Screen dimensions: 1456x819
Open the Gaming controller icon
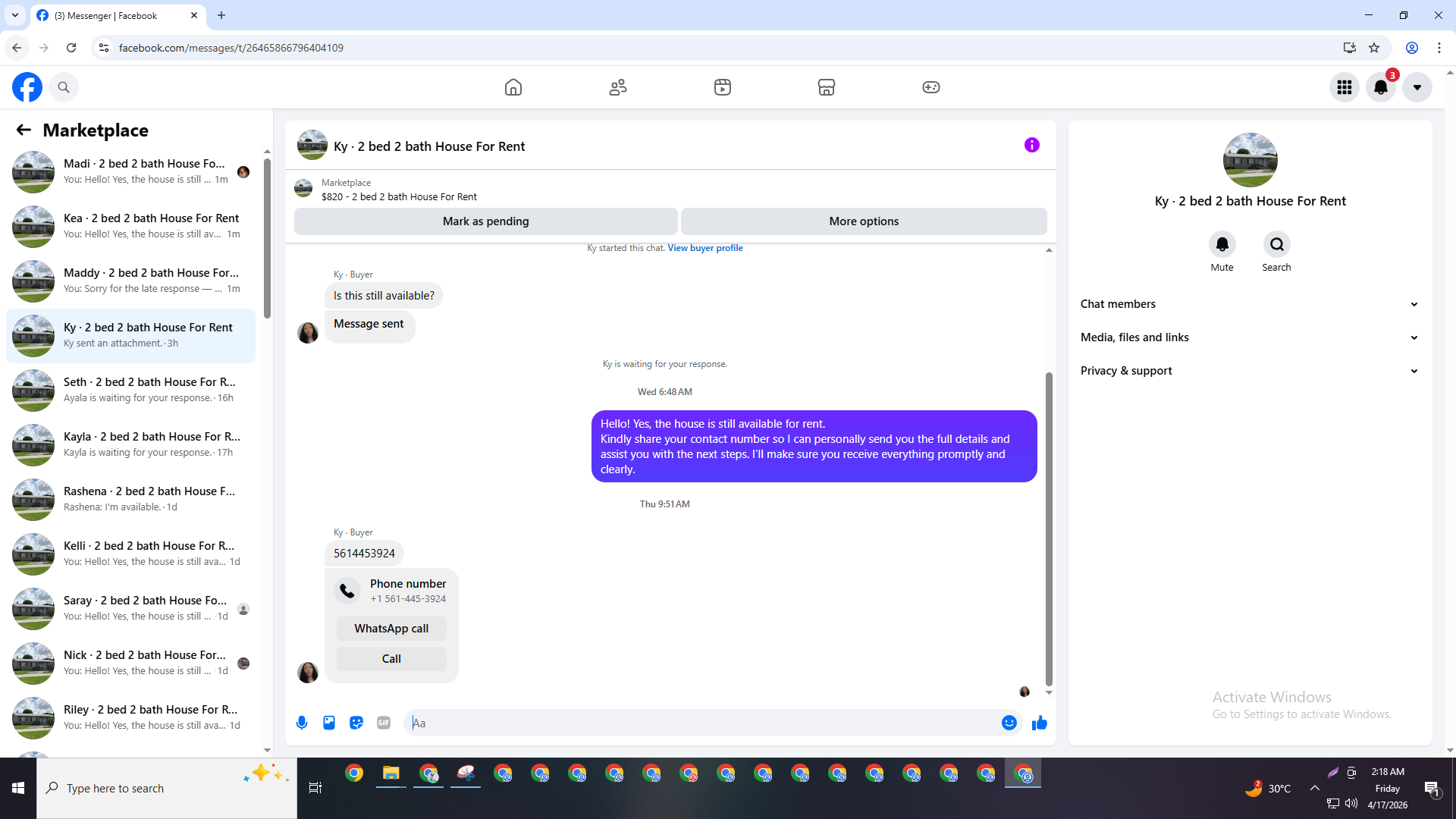[x=931, y=87]
